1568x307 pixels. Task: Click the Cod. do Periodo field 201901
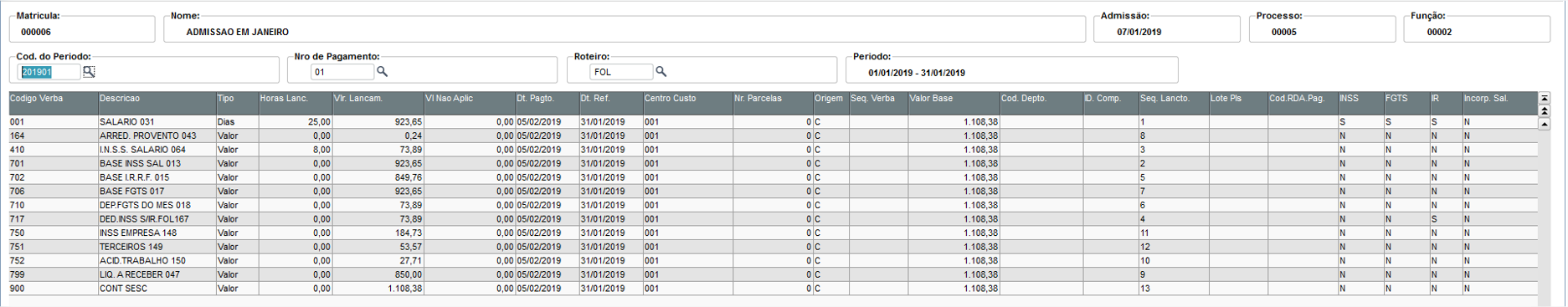(x=49, y=72)
